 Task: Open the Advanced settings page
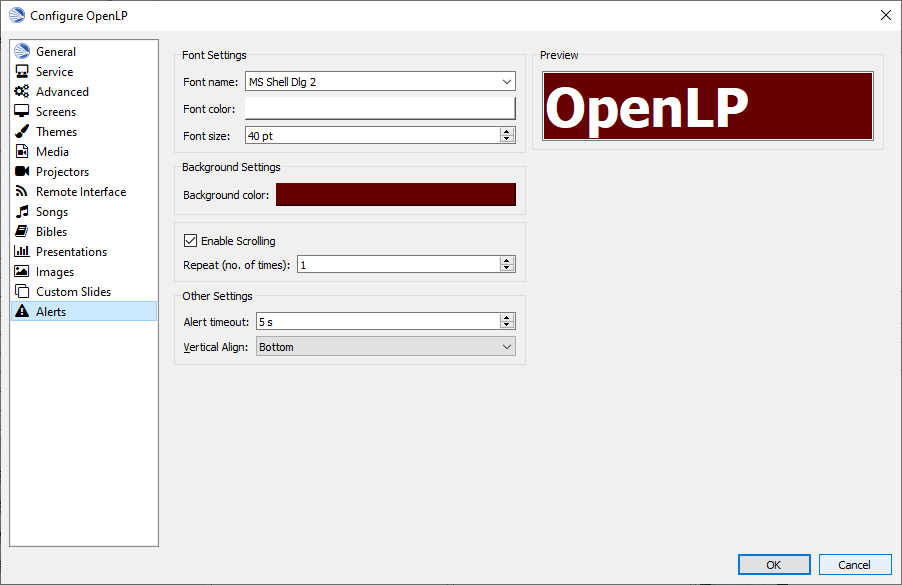point(83,91)
